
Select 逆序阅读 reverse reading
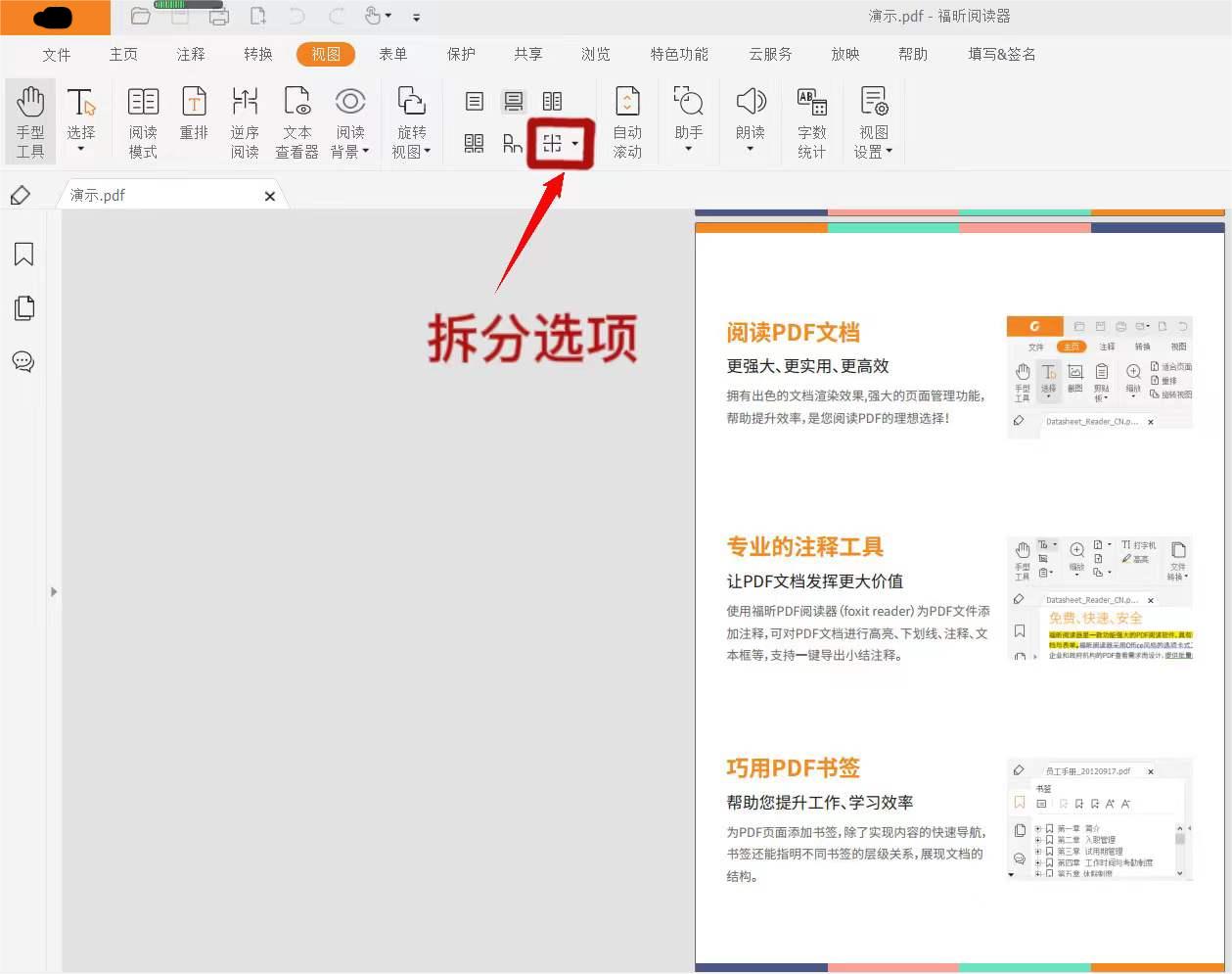click(245, 119)
